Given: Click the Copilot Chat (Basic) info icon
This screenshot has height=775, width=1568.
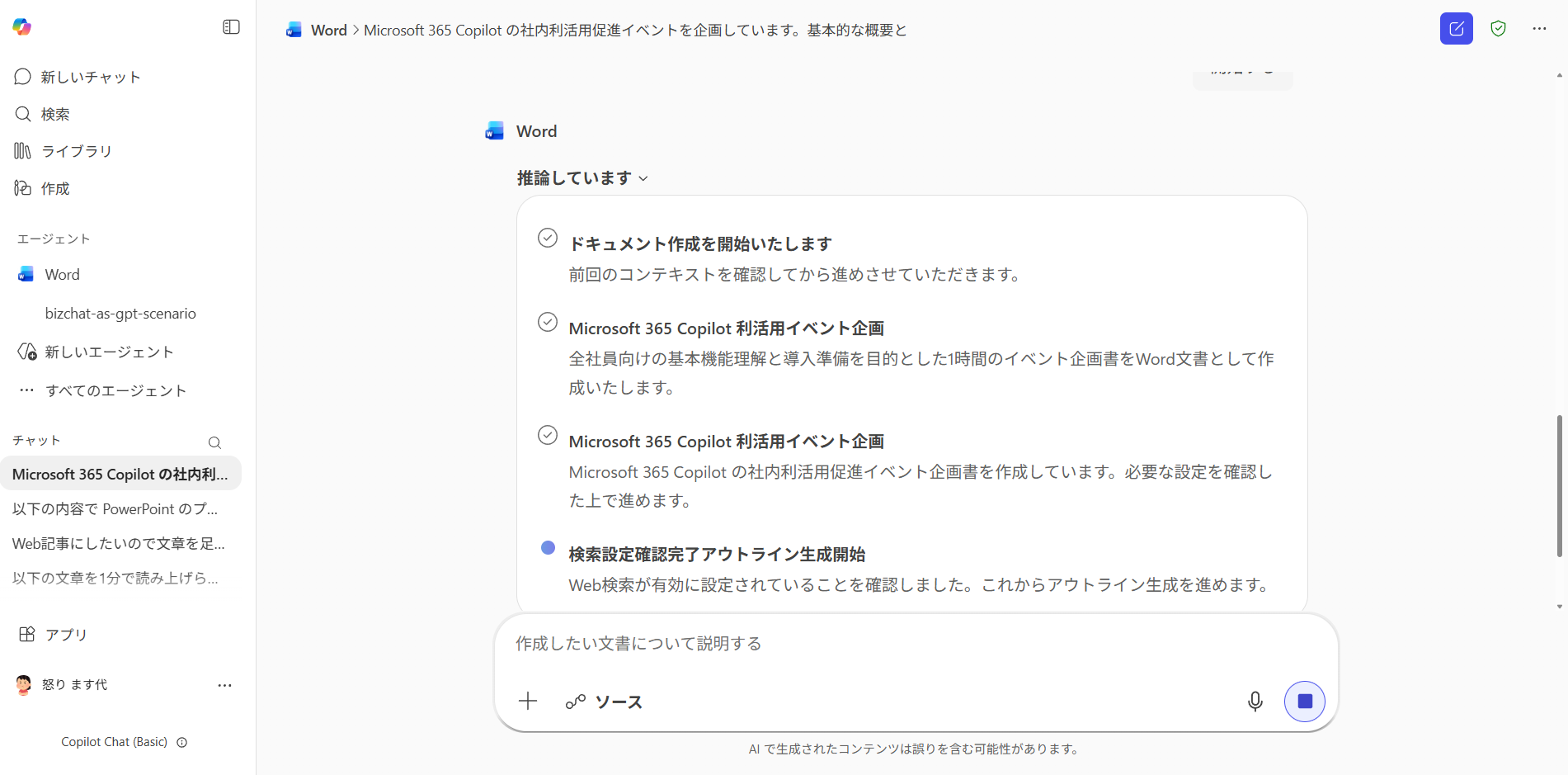Looking at the screenshot, I should (182, 742).
